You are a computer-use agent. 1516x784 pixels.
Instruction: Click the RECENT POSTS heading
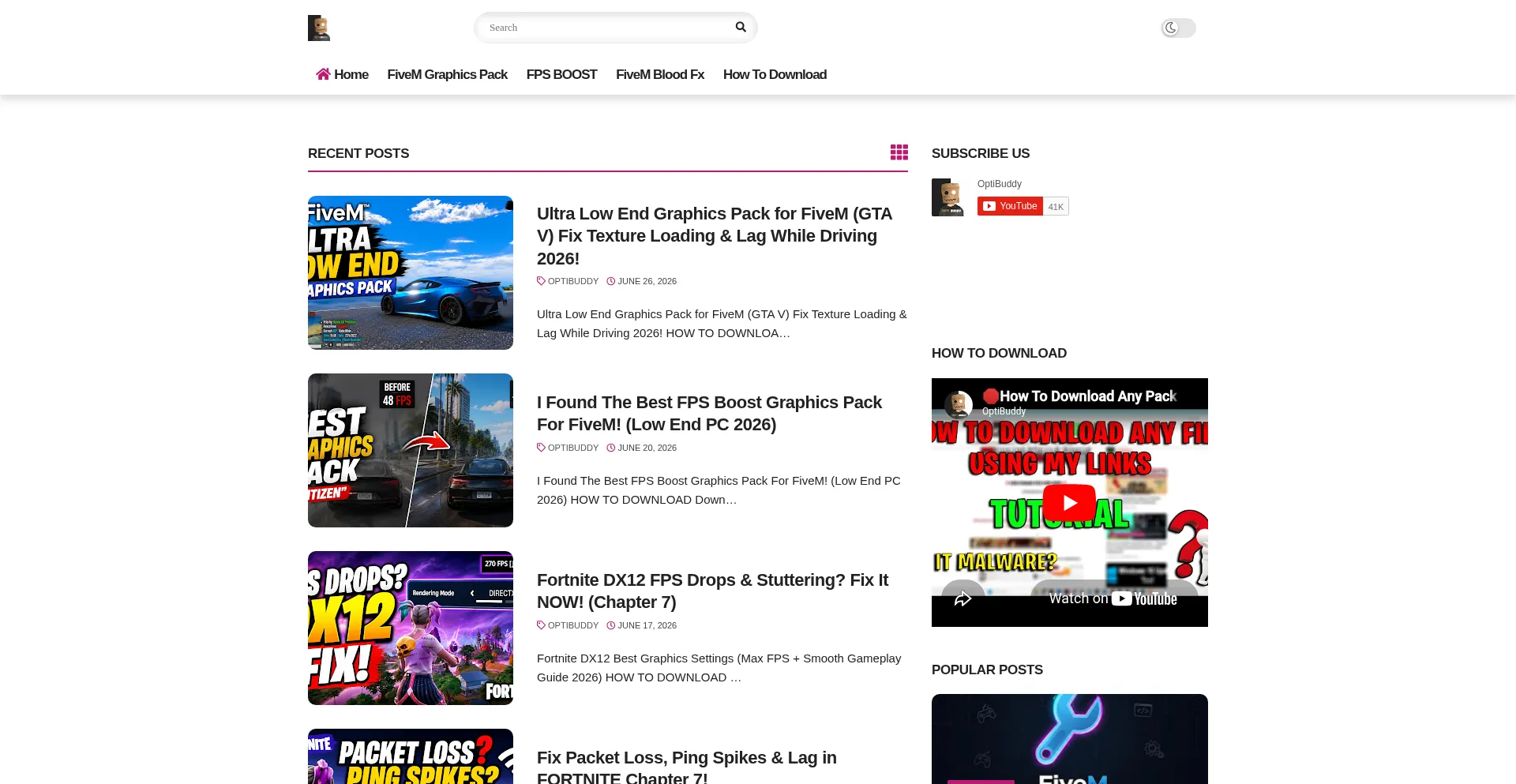358,153
